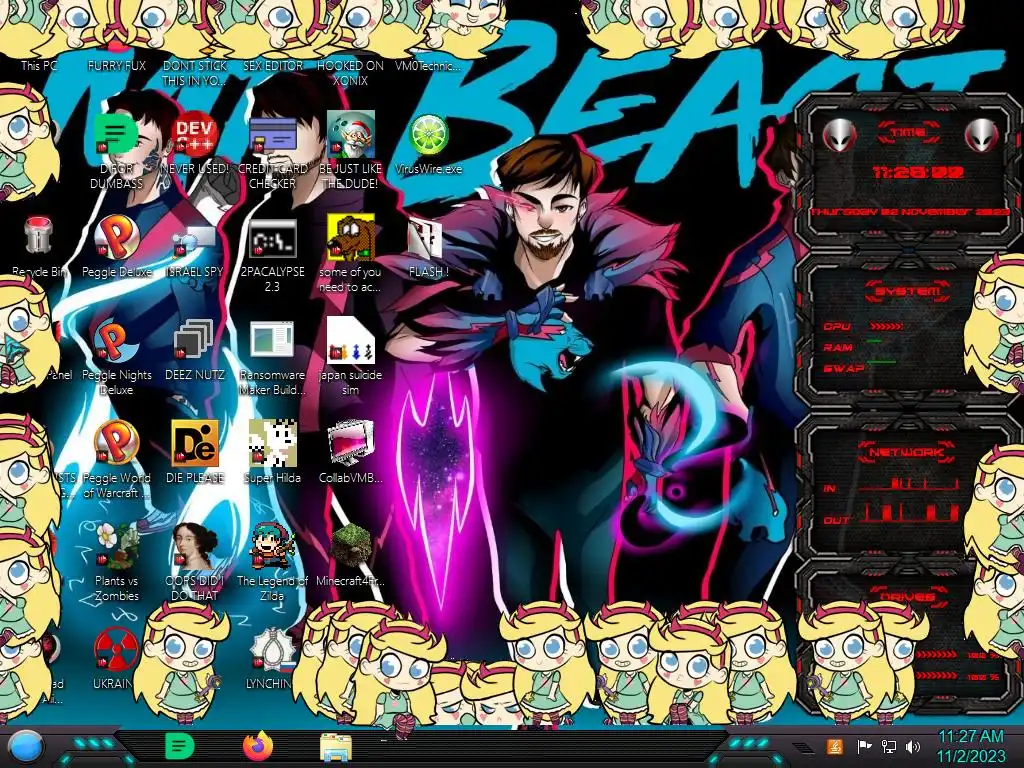The width and height of the screenshot is (1024, 768).
Task: Click the right alien head on the Time widget
Action: point(982,135)
